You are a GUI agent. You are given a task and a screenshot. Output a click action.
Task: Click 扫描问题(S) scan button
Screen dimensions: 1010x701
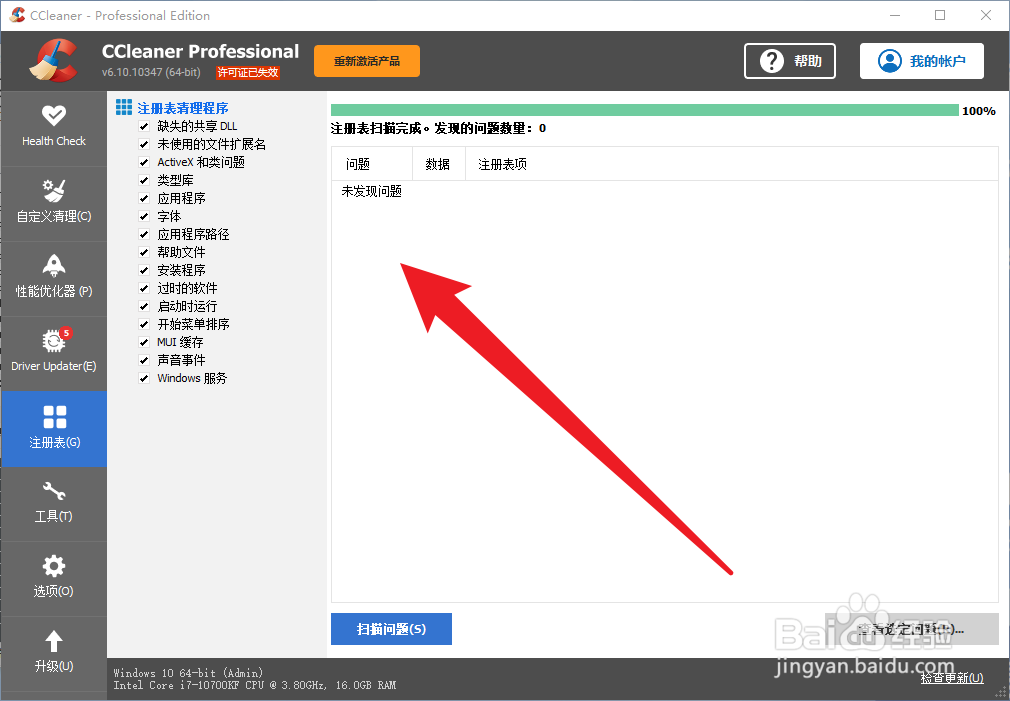(391, 629)
